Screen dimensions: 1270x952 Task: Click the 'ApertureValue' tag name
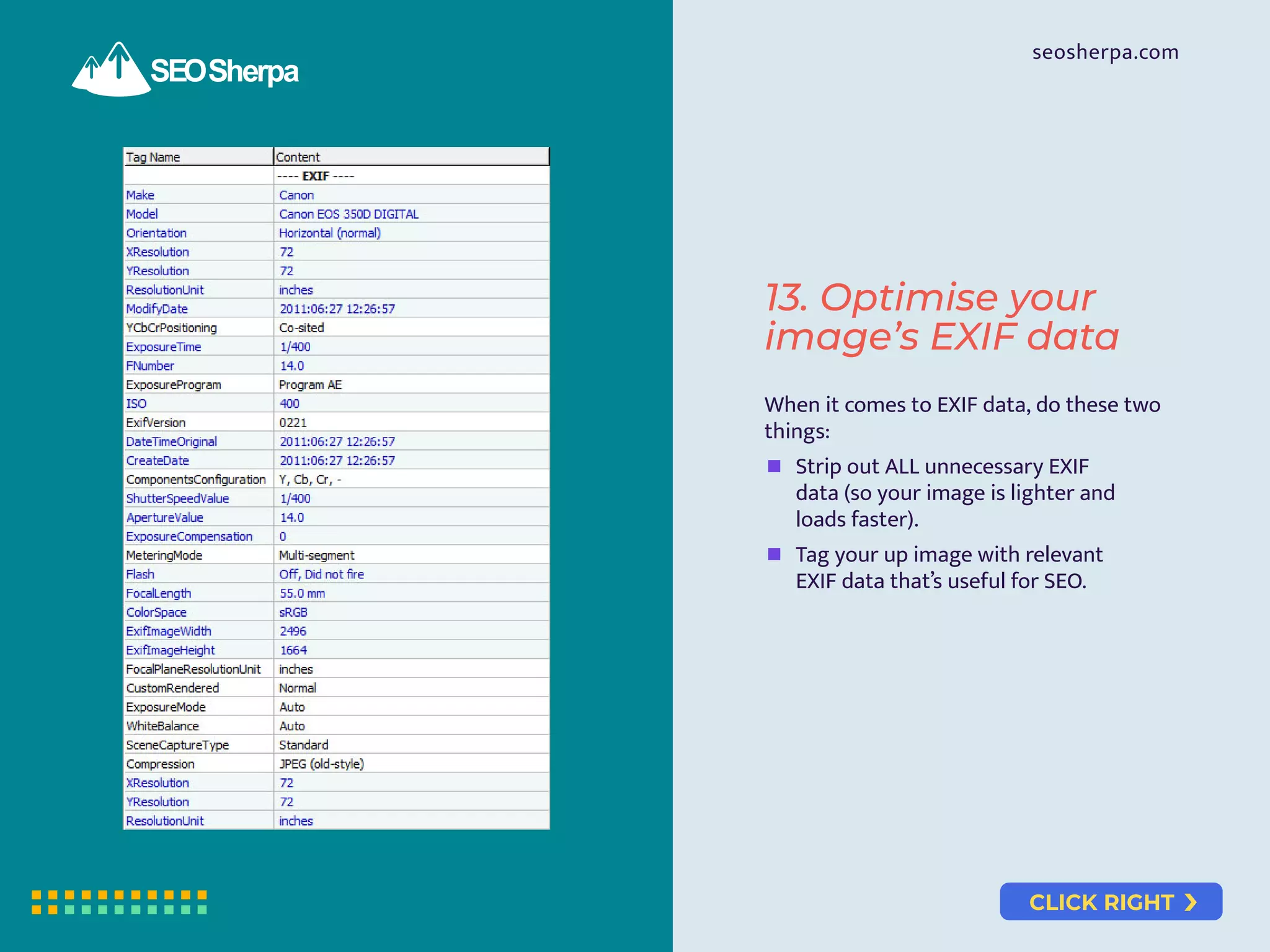164,518
